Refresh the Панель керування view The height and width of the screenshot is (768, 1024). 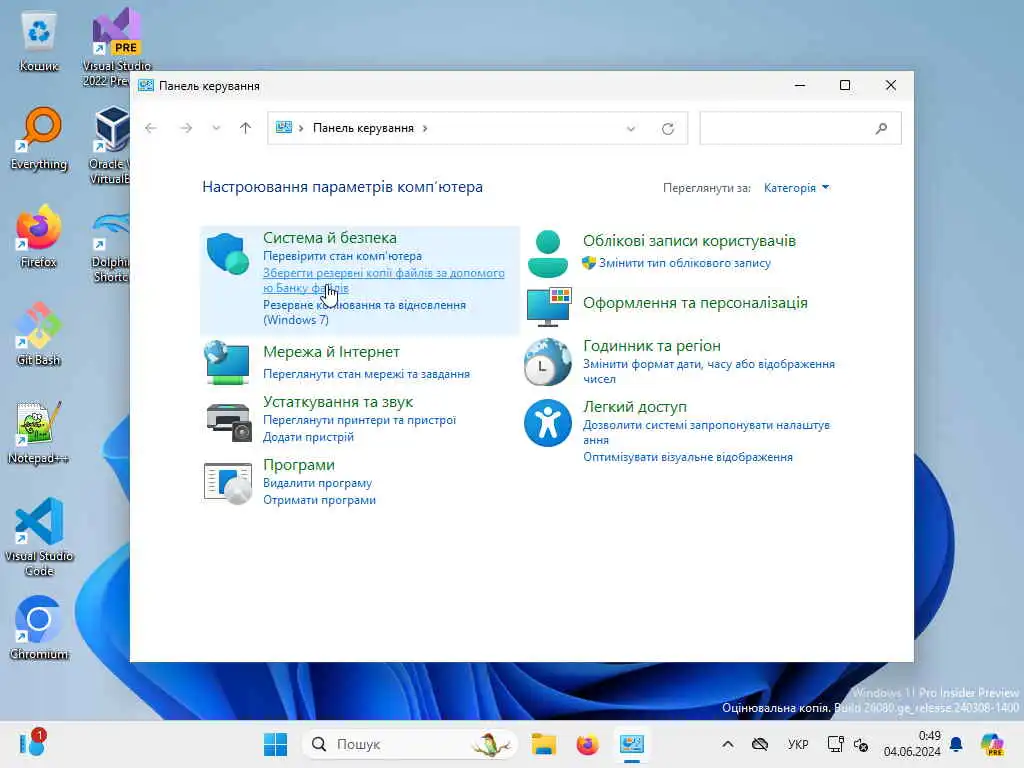[667, 129]
